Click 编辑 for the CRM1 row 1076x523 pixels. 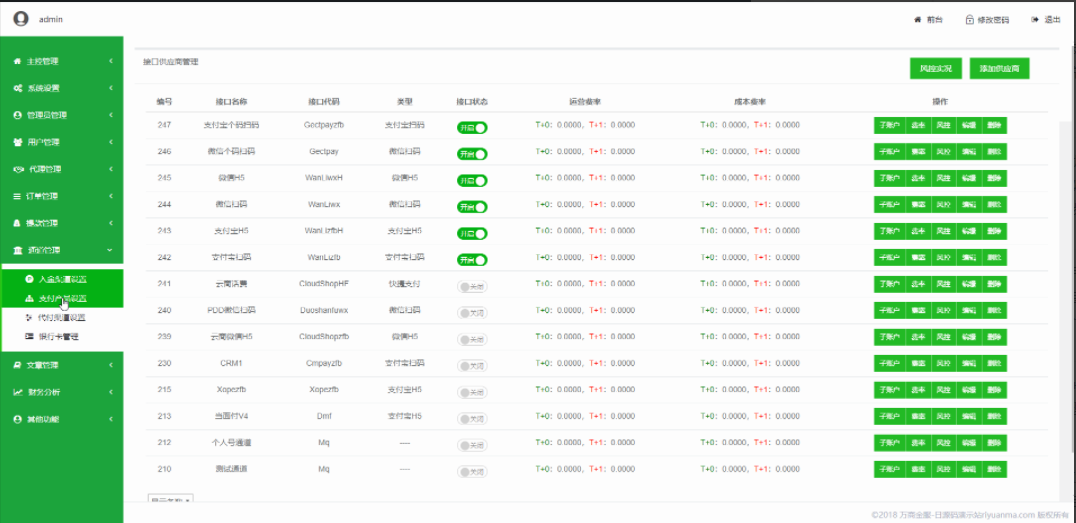(x=968, y=364)
